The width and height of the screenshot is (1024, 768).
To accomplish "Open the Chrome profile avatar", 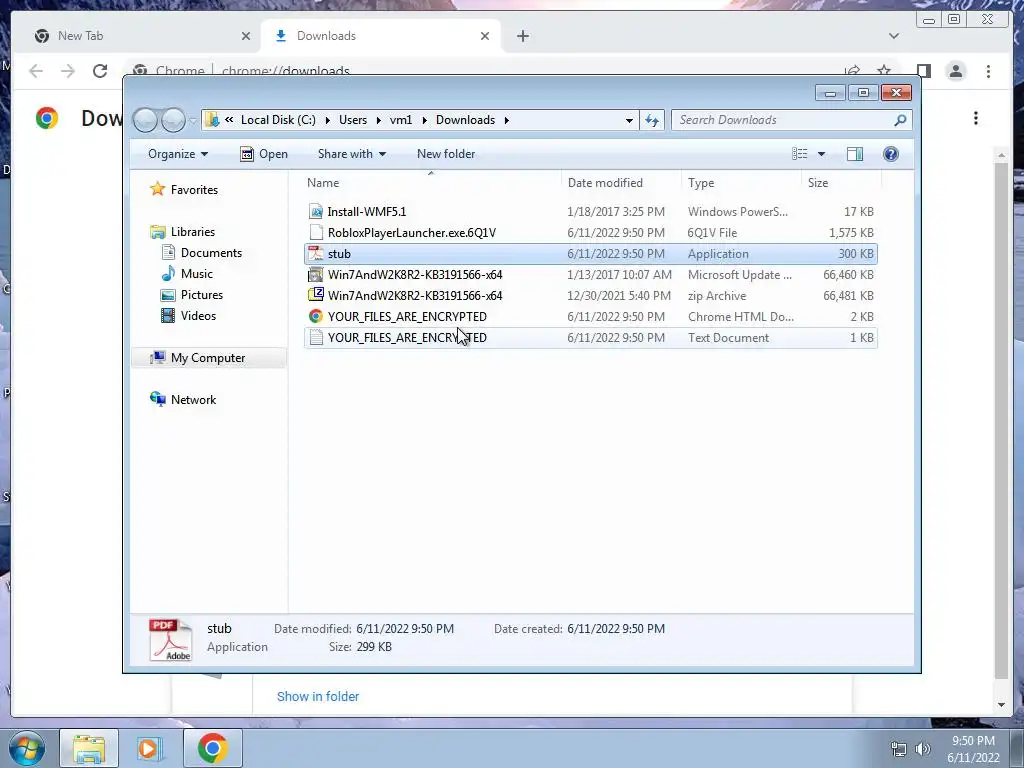I will click(956, 71).
